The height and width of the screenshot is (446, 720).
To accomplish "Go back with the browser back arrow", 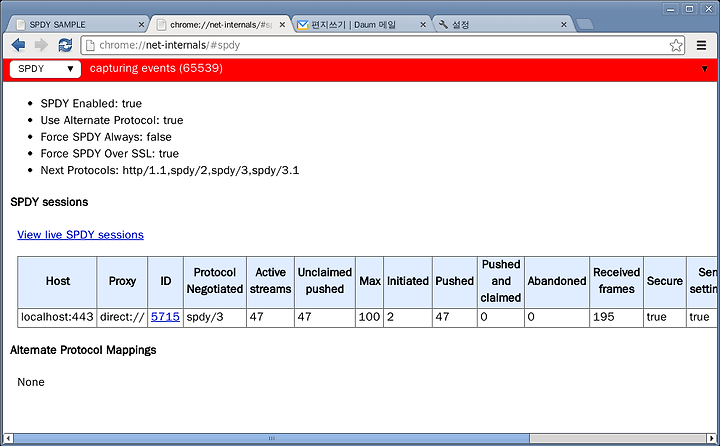I will click(18, 45).
